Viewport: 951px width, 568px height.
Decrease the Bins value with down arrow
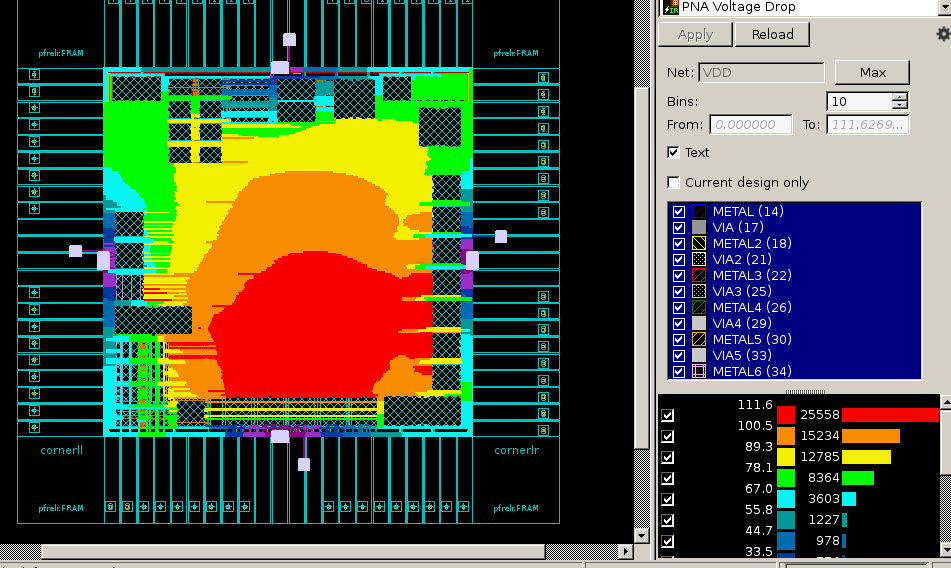(901, 105)
